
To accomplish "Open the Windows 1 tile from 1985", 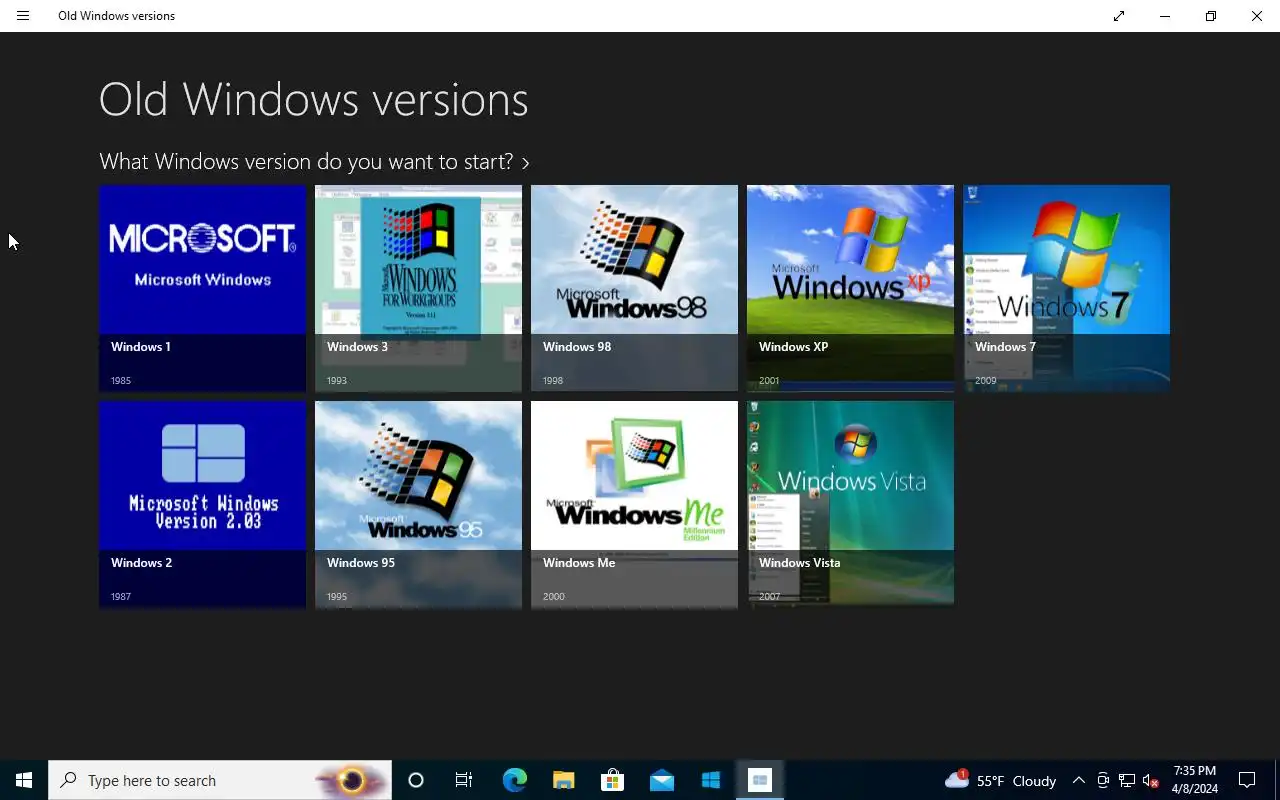I will (202, 288).
